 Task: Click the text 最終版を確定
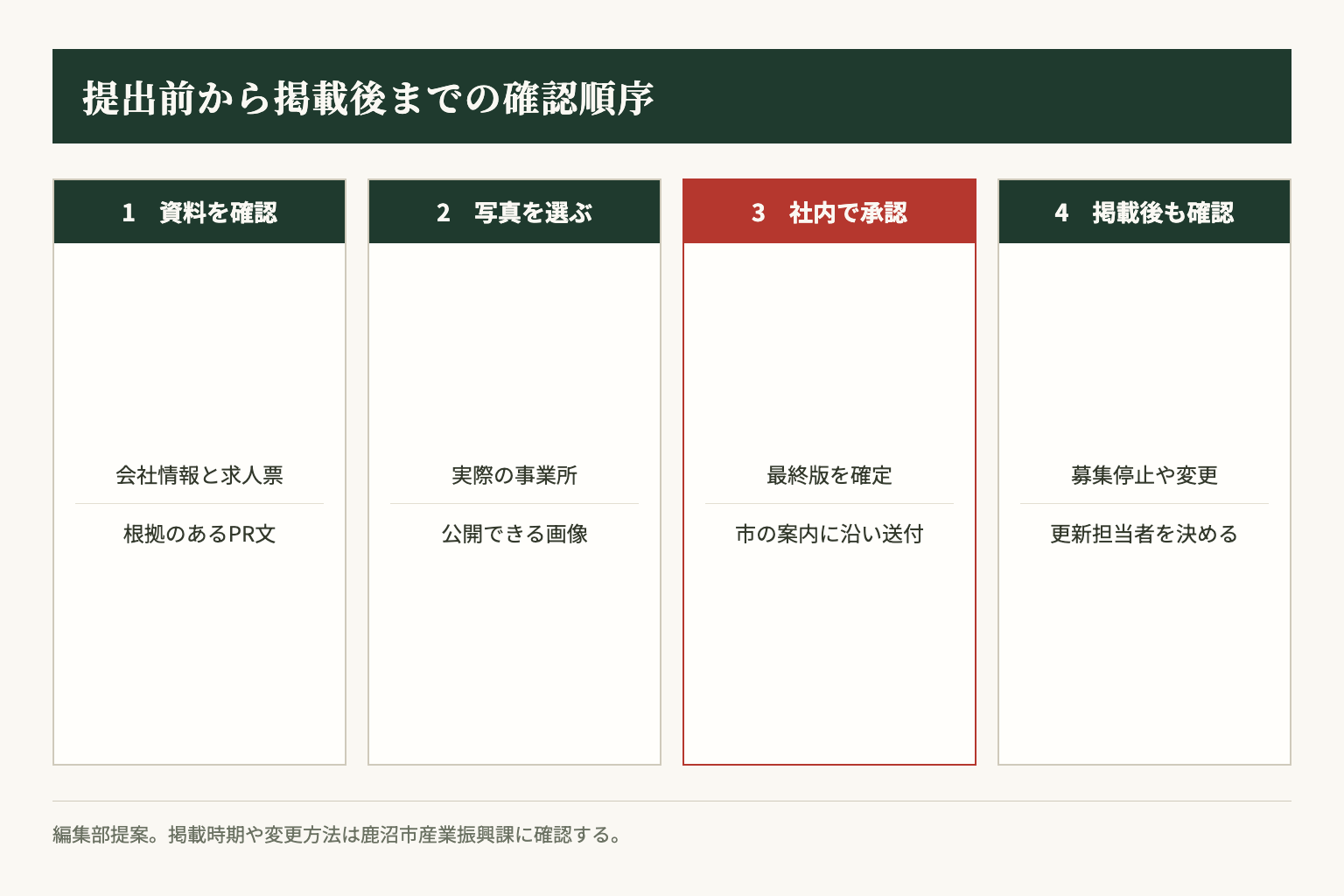click(829, 475)
